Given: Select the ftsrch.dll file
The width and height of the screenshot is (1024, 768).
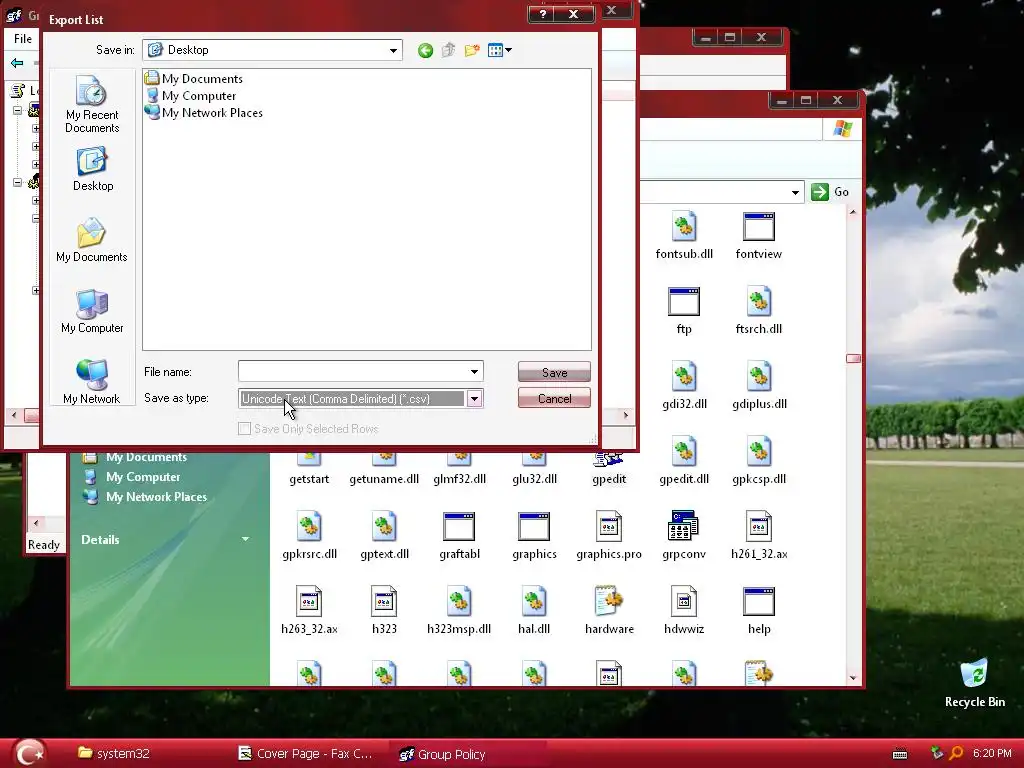Looking at the screenshot, I should [758, 311].
